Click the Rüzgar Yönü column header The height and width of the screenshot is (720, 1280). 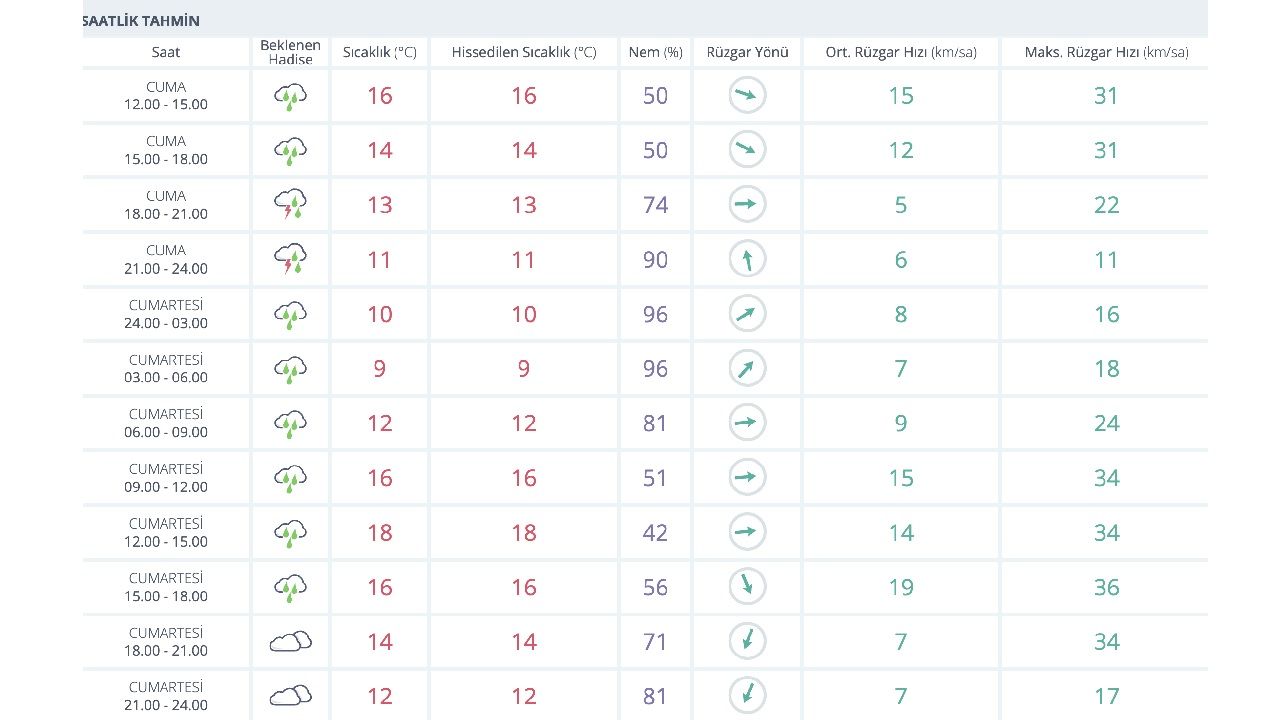pyautogui.click(x=747, y=52)
